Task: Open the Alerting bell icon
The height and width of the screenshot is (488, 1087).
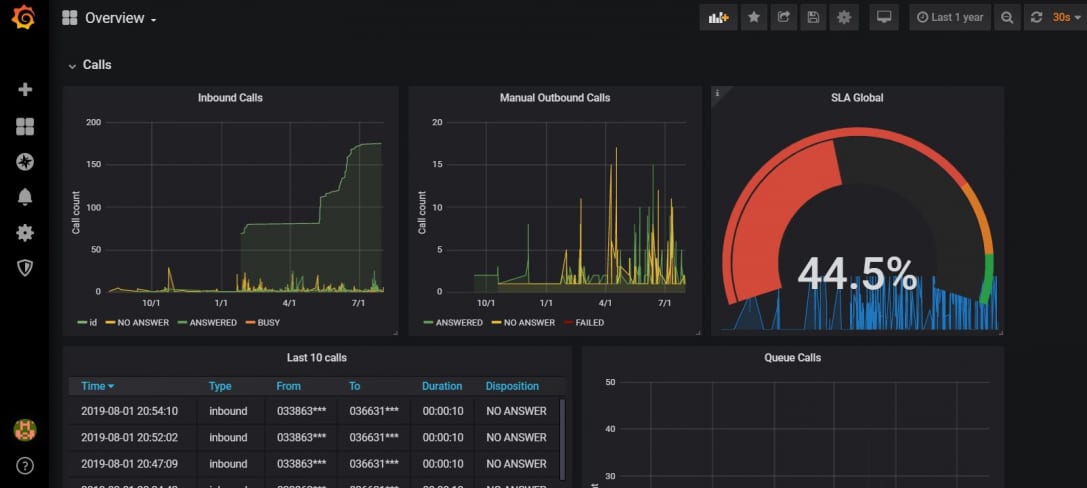Action: (x=25, y=197)
